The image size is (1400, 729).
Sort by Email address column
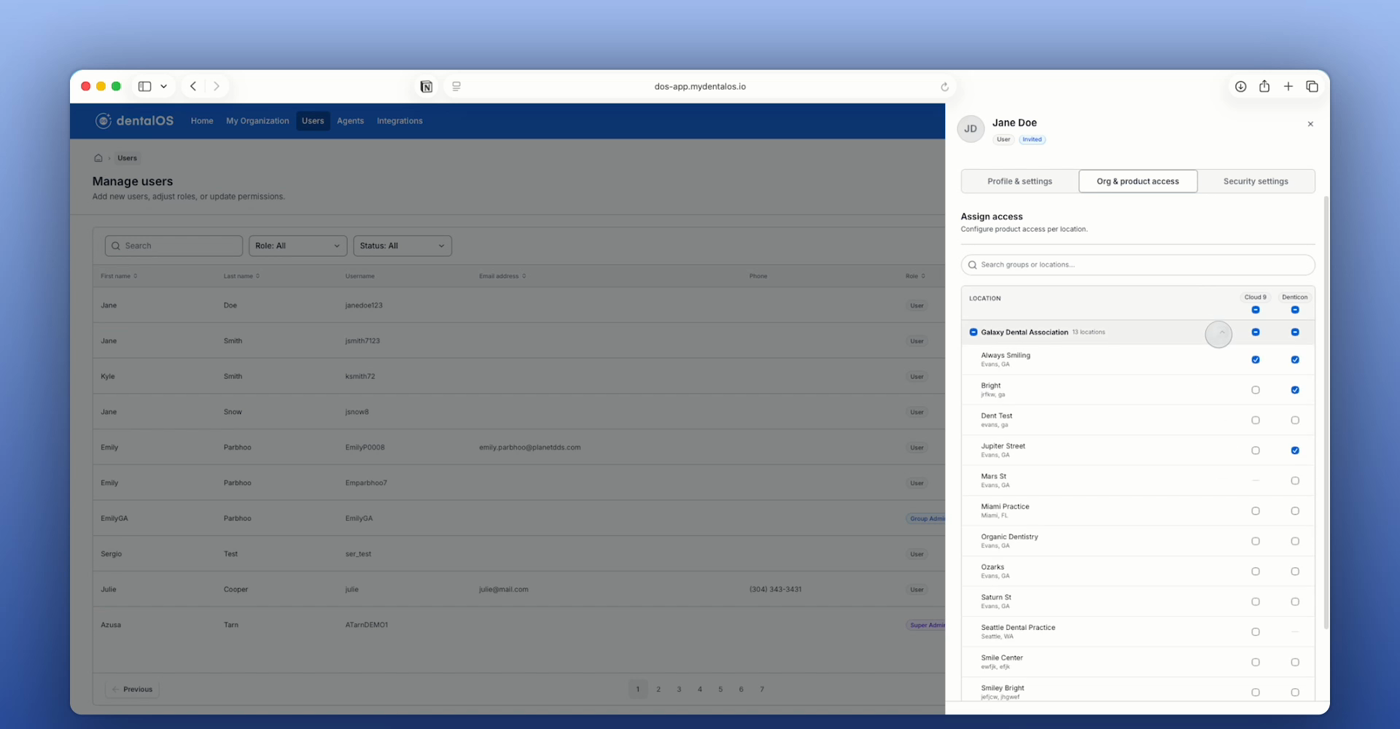(x=502, y=276)
